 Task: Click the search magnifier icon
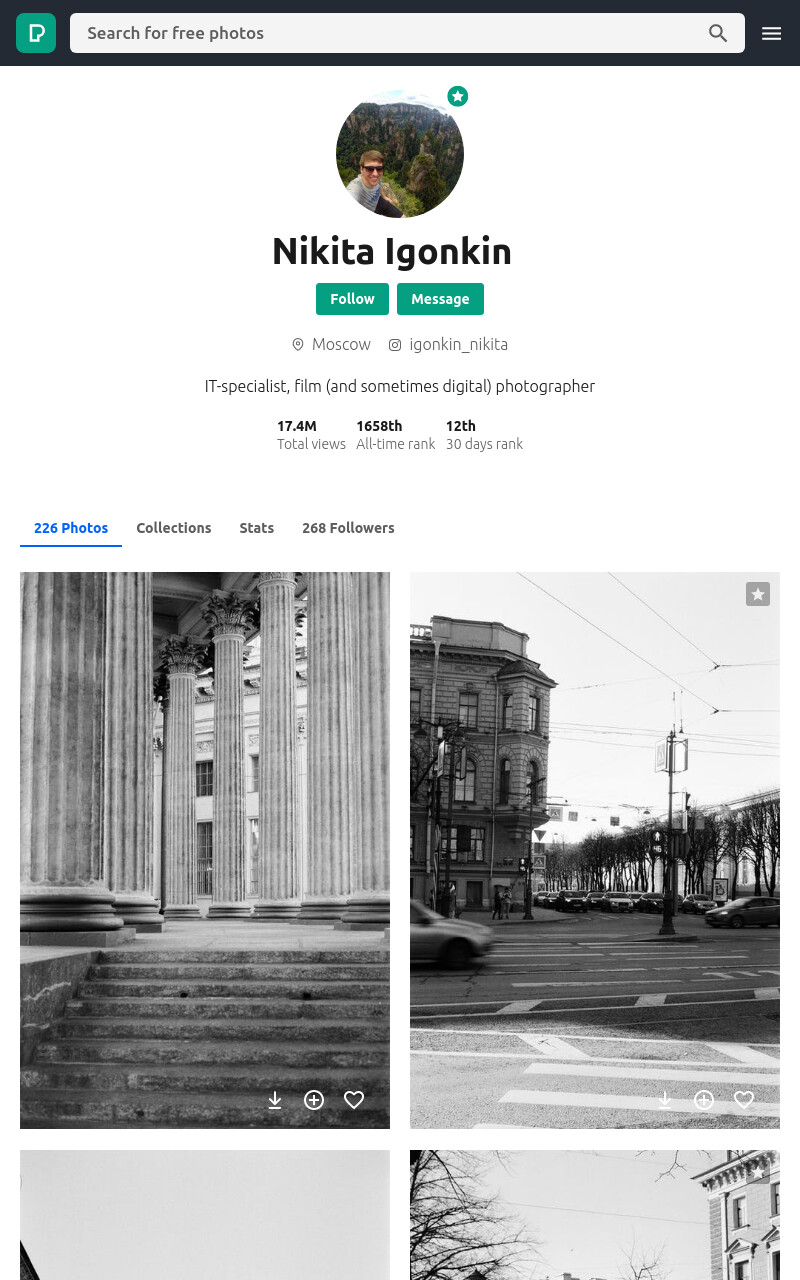point(718,33)
